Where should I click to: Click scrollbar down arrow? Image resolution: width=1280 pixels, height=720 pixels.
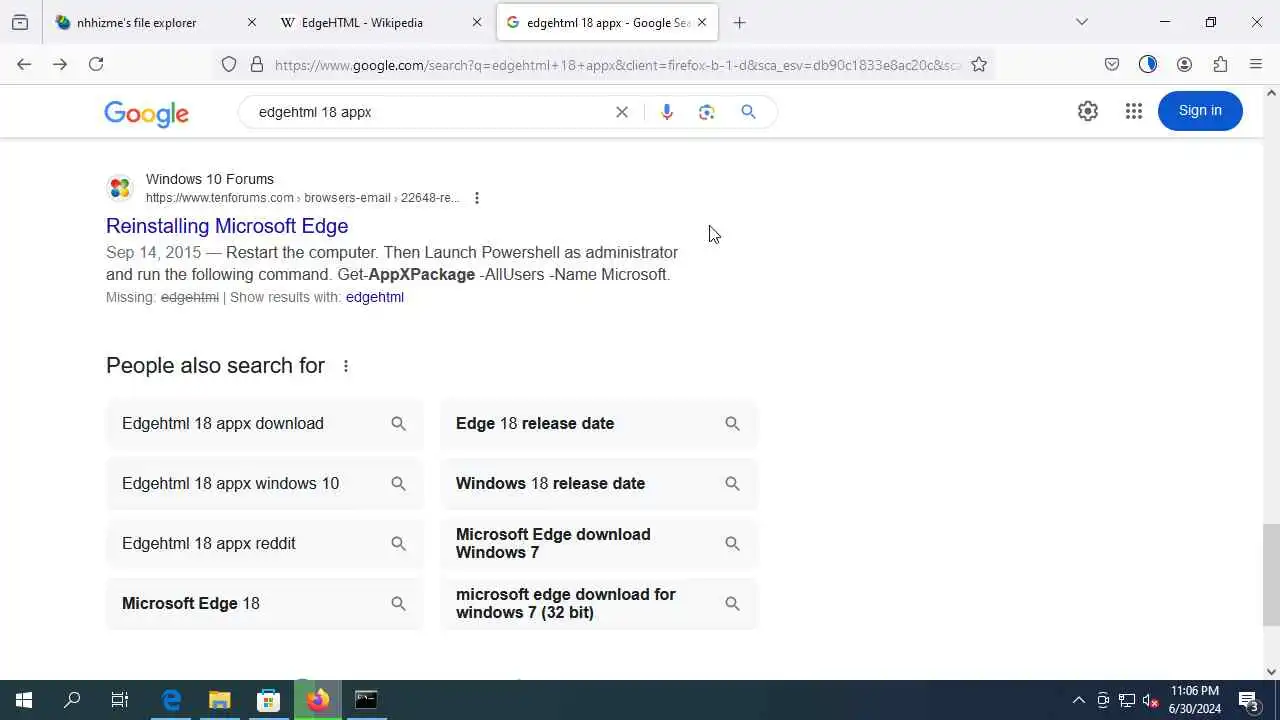pyautogui.click(x=1271, y=672)
